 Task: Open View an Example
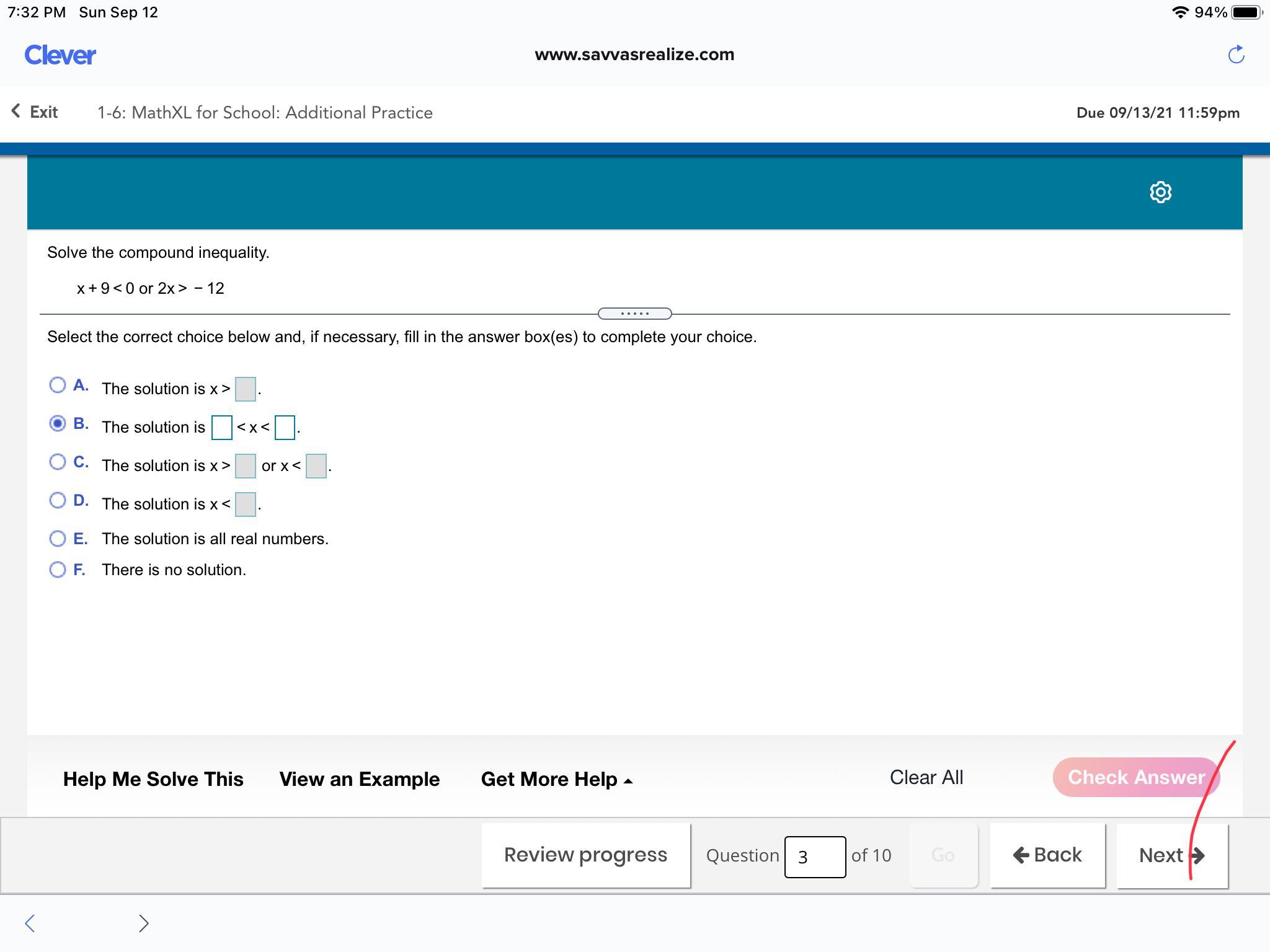(359, 779)
